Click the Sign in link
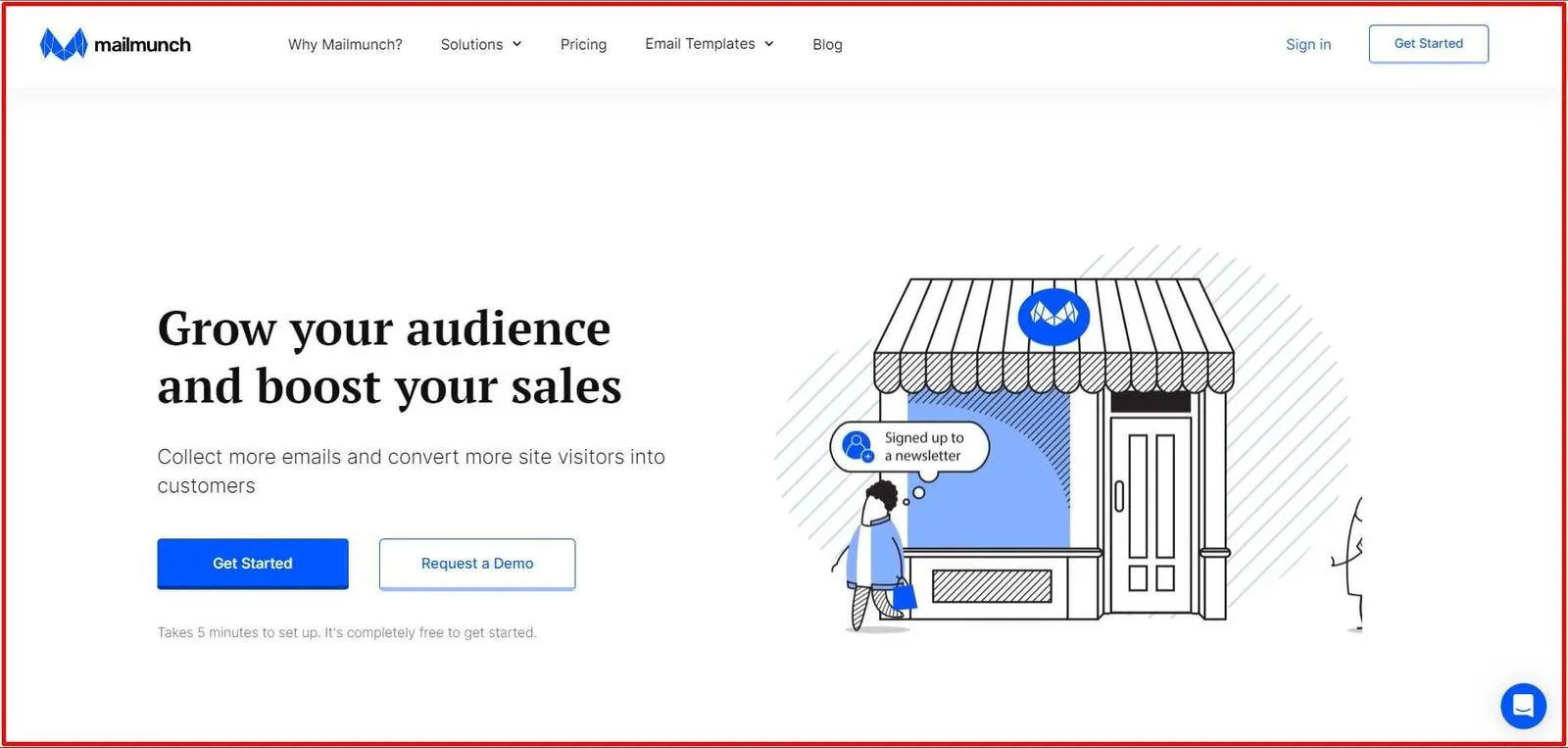The image size is (1568, 748). [1308, 44]
